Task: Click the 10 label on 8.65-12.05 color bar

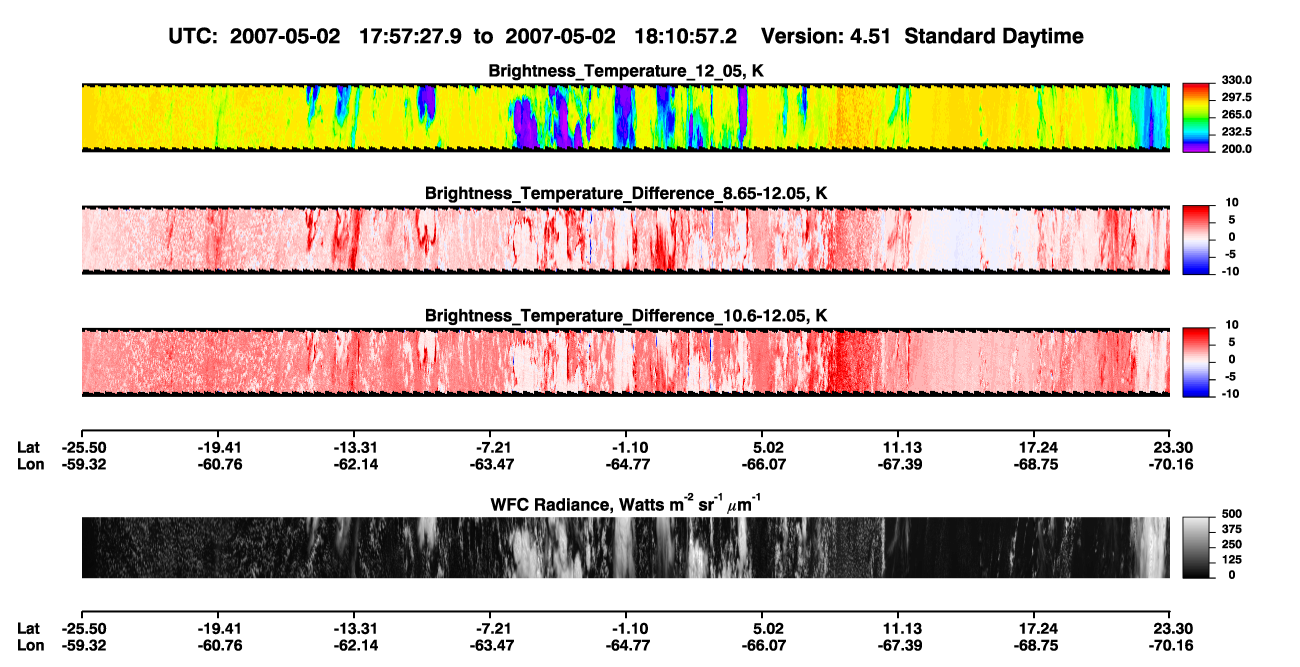Action: point(1233,203)
